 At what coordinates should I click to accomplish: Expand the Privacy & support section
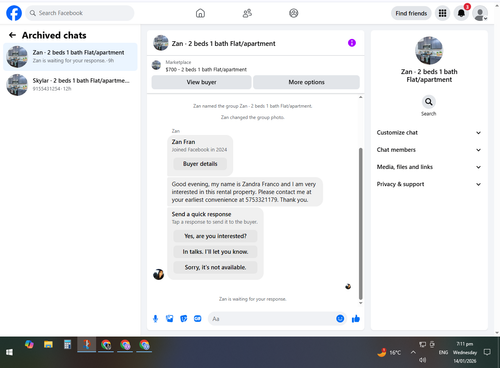tap(429, 184)
